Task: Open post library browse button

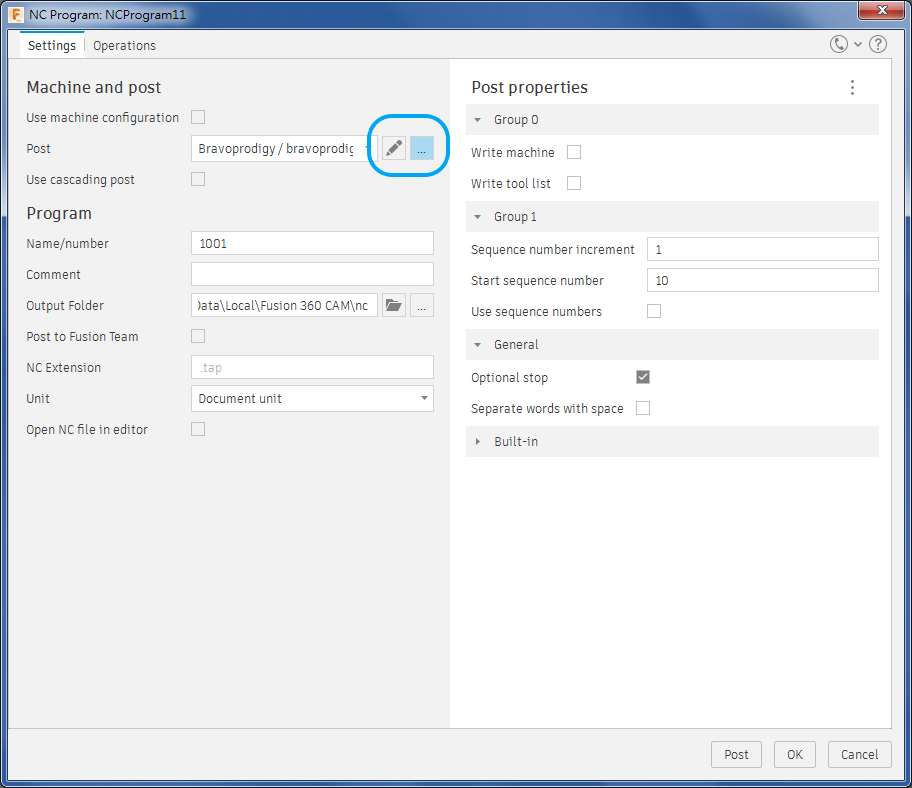Action: pyautogui.click(x=421, y=149)
